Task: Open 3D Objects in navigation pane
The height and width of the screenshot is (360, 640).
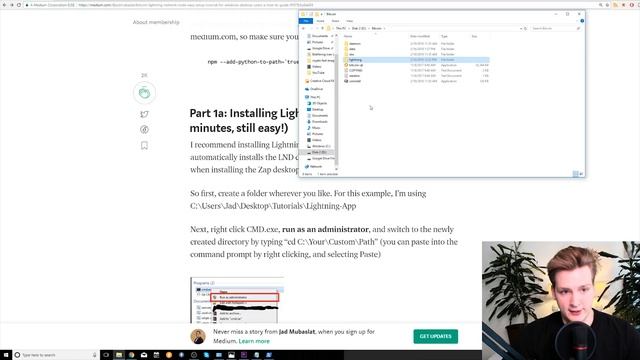Action: (x=319, y=103)
